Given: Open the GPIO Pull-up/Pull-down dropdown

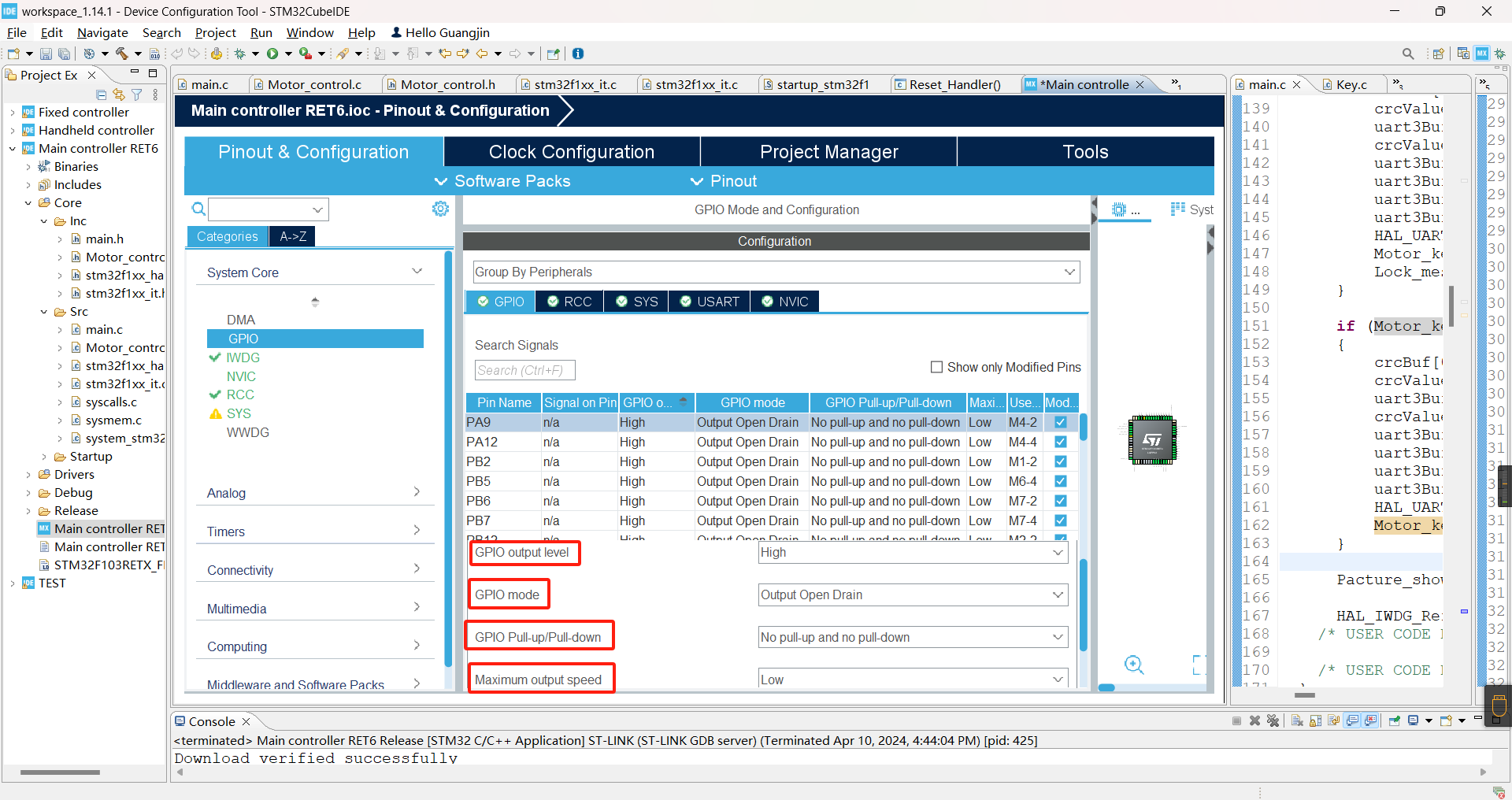Looking at the screenshot, I should [913, 638].
